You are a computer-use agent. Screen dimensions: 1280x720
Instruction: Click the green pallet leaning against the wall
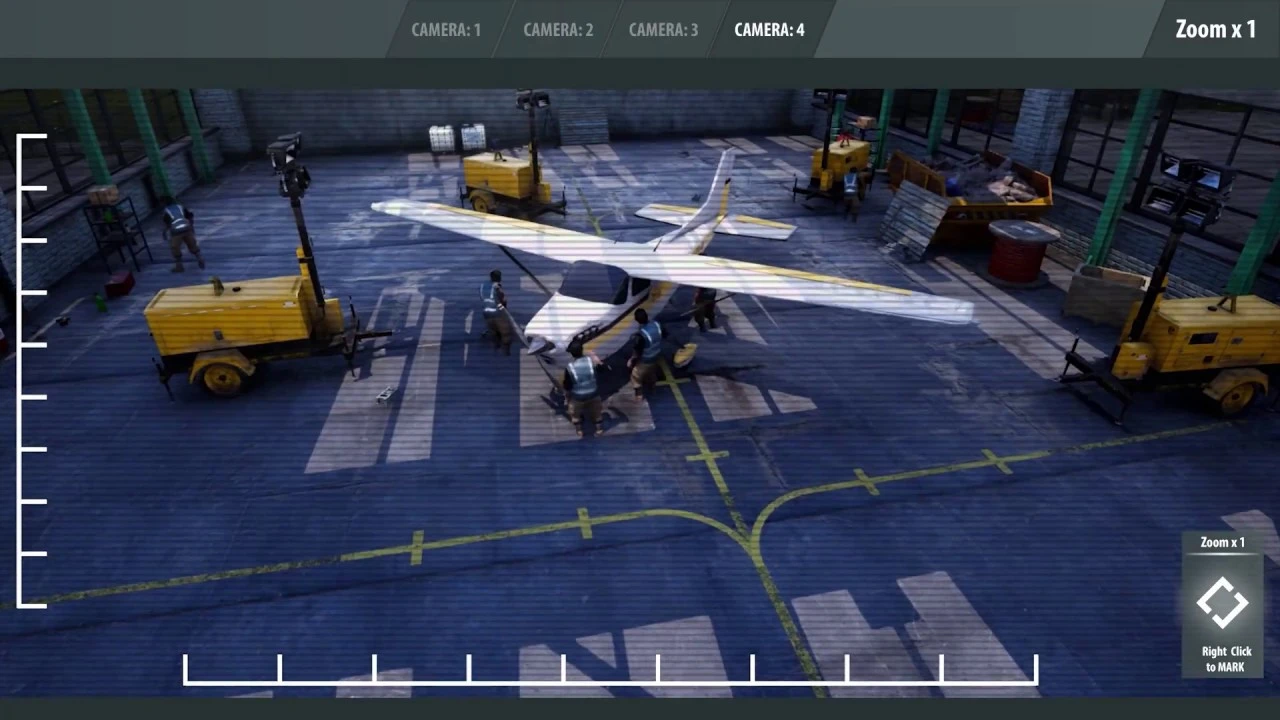[905, 215]
